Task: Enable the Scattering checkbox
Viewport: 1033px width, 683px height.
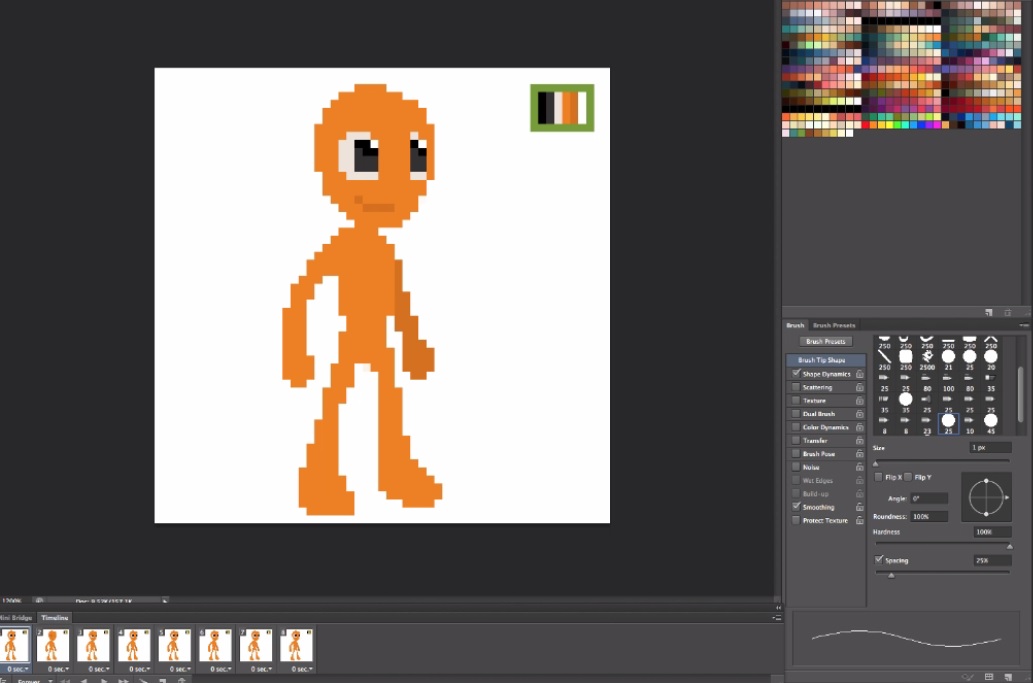Action: [x=796, y=387]
